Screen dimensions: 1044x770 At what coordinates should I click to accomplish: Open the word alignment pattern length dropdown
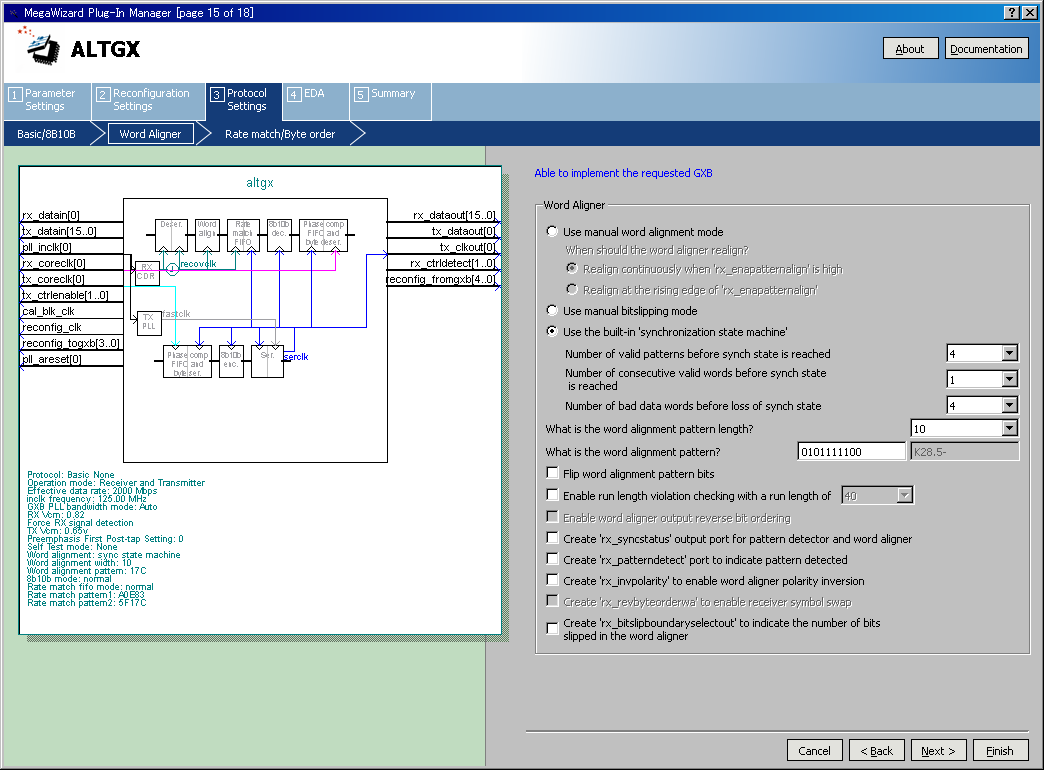point(1009,428)
